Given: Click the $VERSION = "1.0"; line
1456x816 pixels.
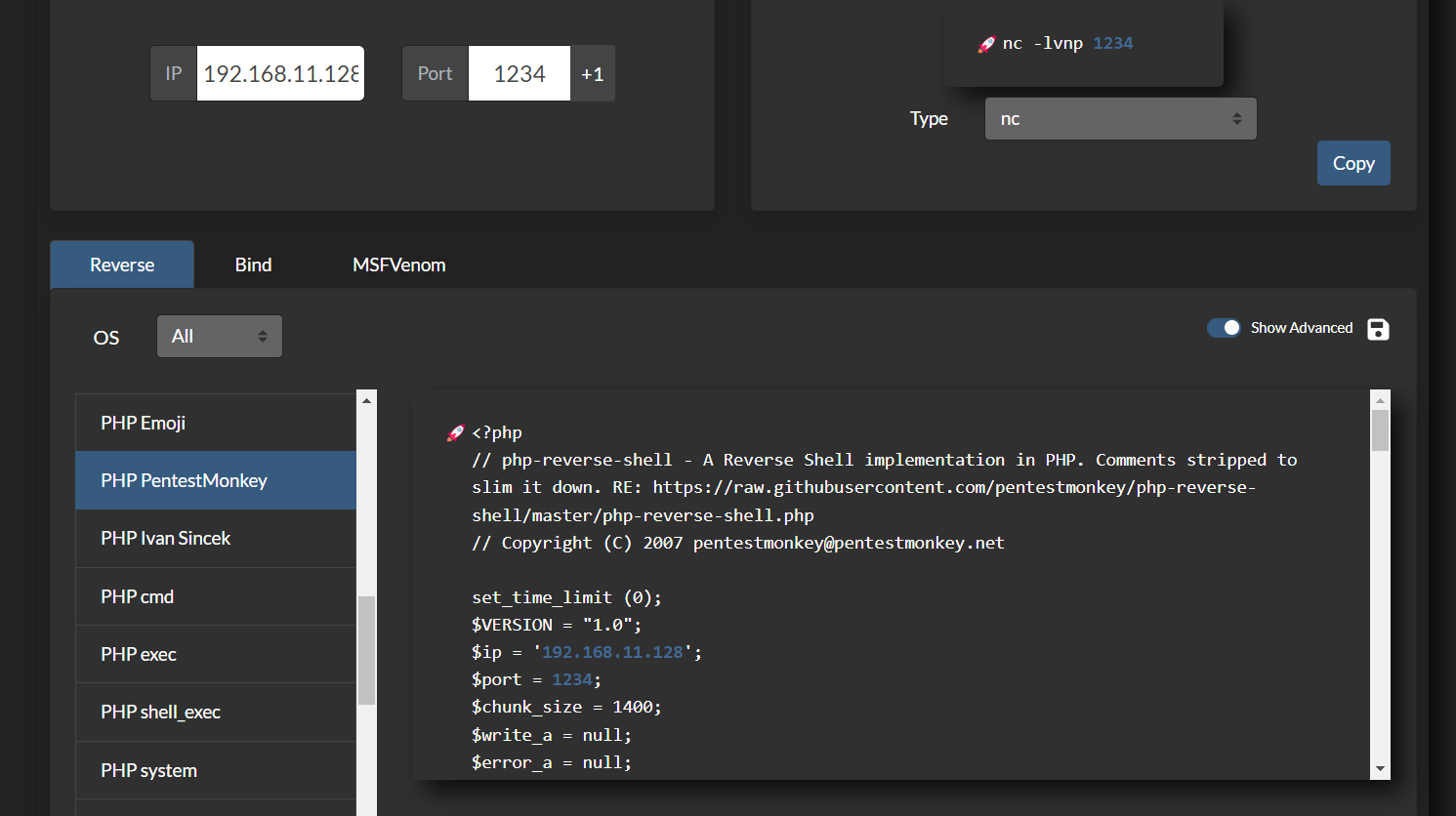Looking at the screenshot, I should point(557,625).
